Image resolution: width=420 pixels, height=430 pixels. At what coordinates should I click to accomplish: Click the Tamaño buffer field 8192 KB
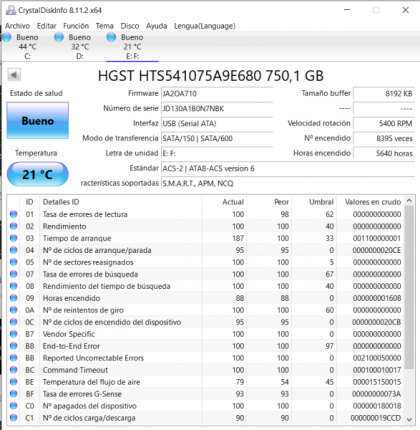[x=384, y=93]
